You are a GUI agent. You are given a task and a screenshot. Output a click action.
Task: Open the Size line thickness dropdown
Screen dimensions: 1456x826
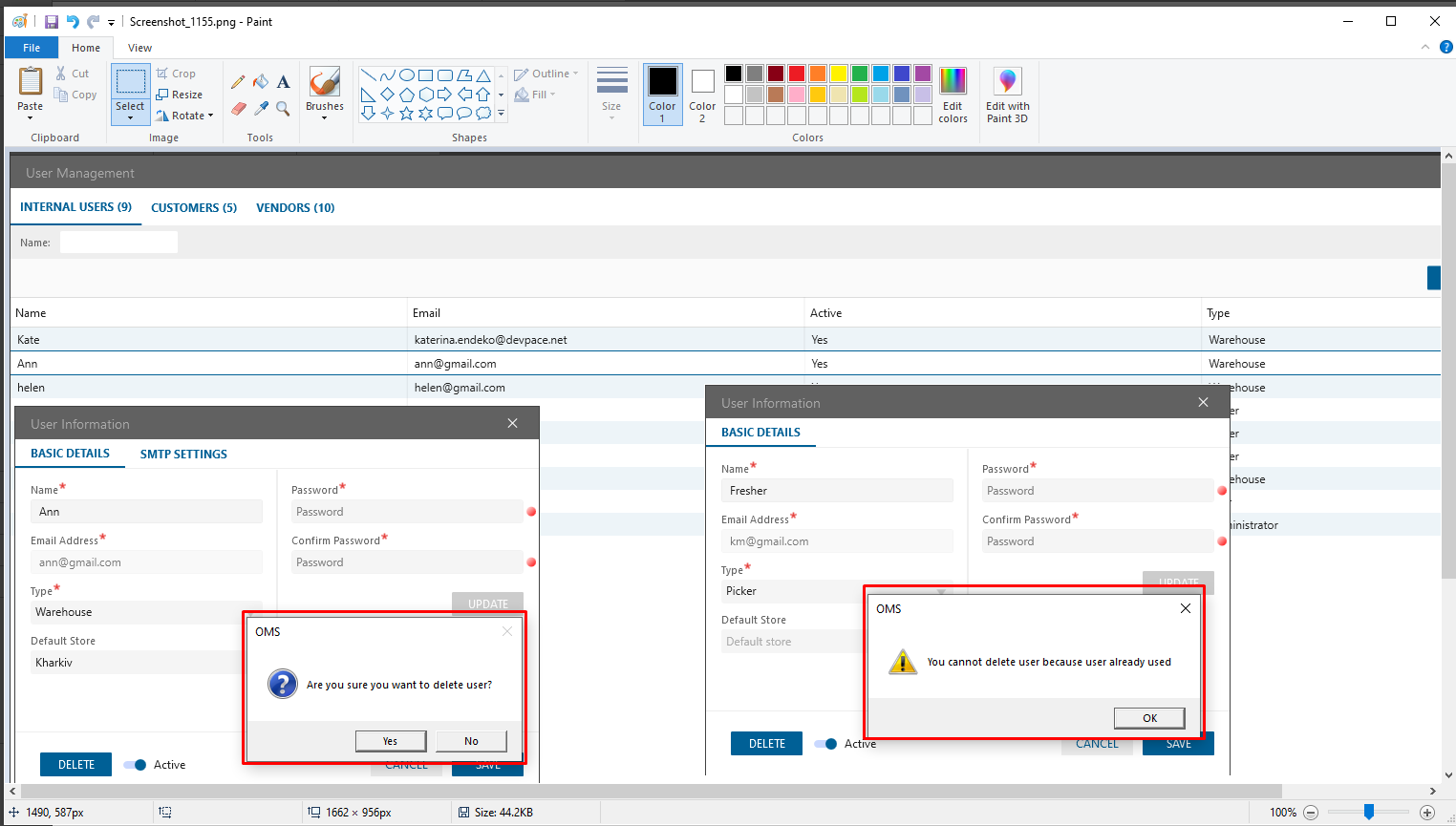click(611, 94)
